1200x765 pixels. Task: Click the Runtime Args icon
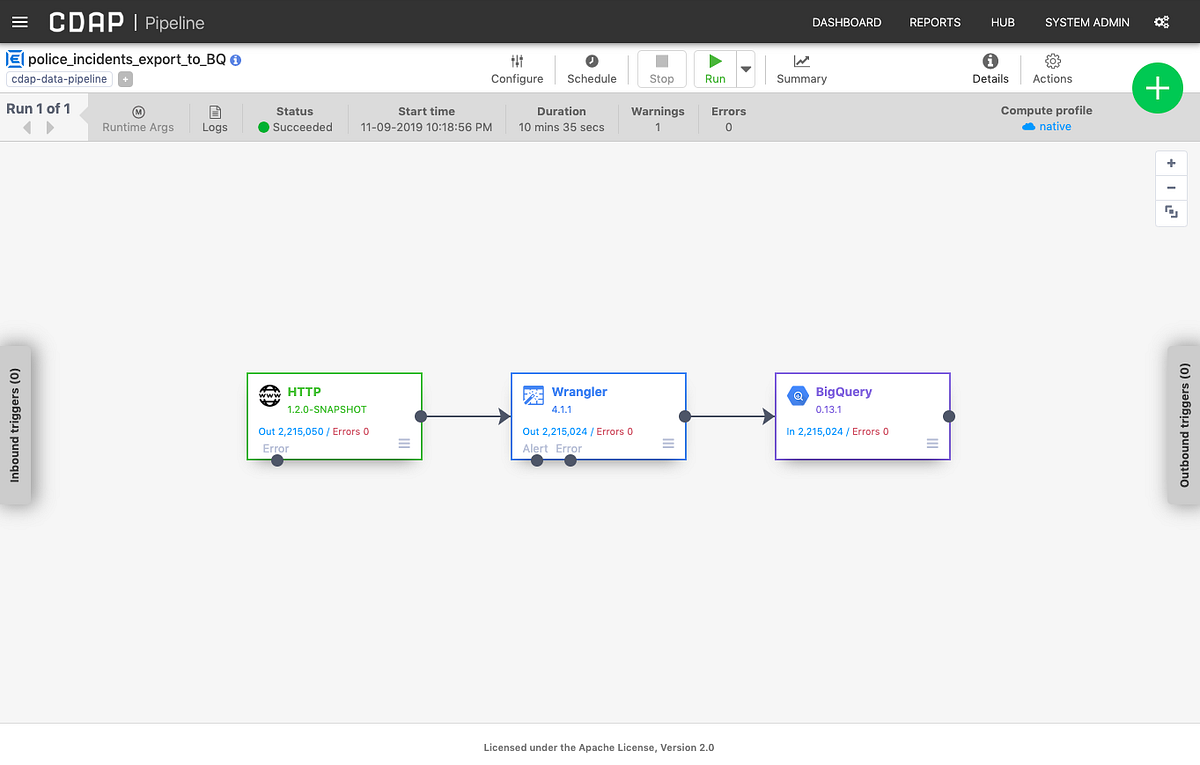tap(138, 118)
